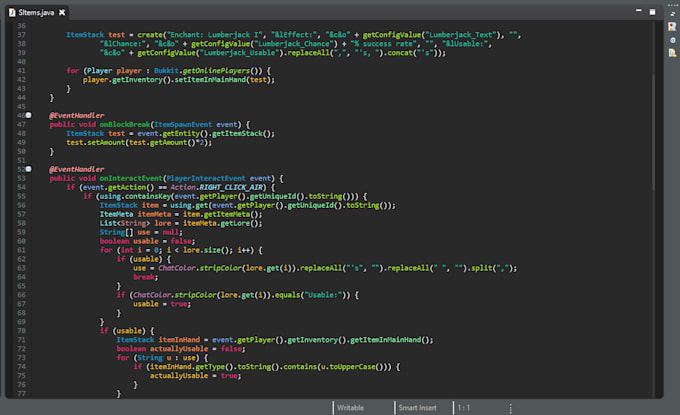This screenshot has height=415, width=680.
Task: Restore the collapsed view from right trim bar
Action: pos(672,12)
